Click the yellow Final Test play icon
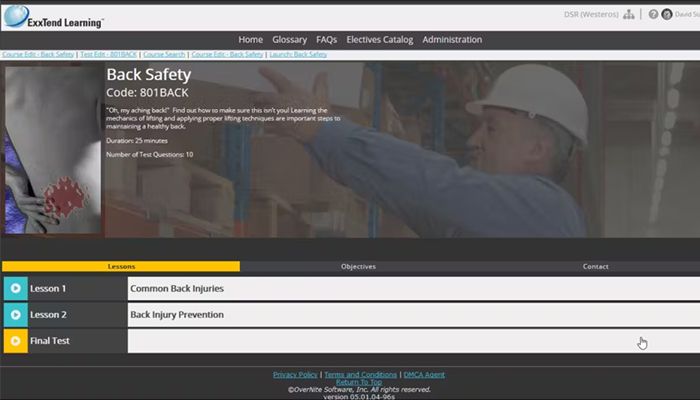Image resolution: width=700 pixels, height=400 pixels. [x=15, y=341]
